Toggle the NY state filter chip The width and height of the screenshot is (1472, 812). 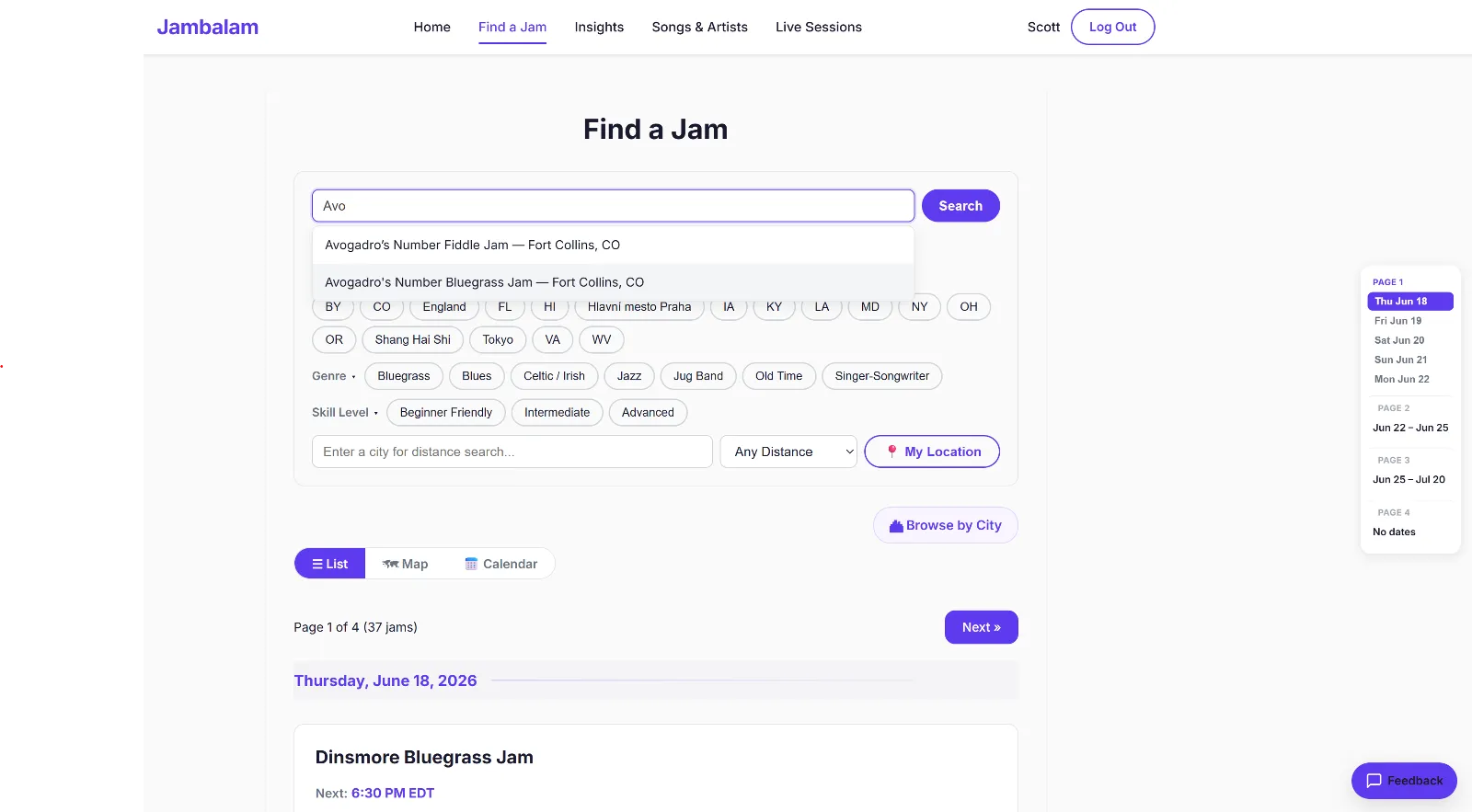919,307
